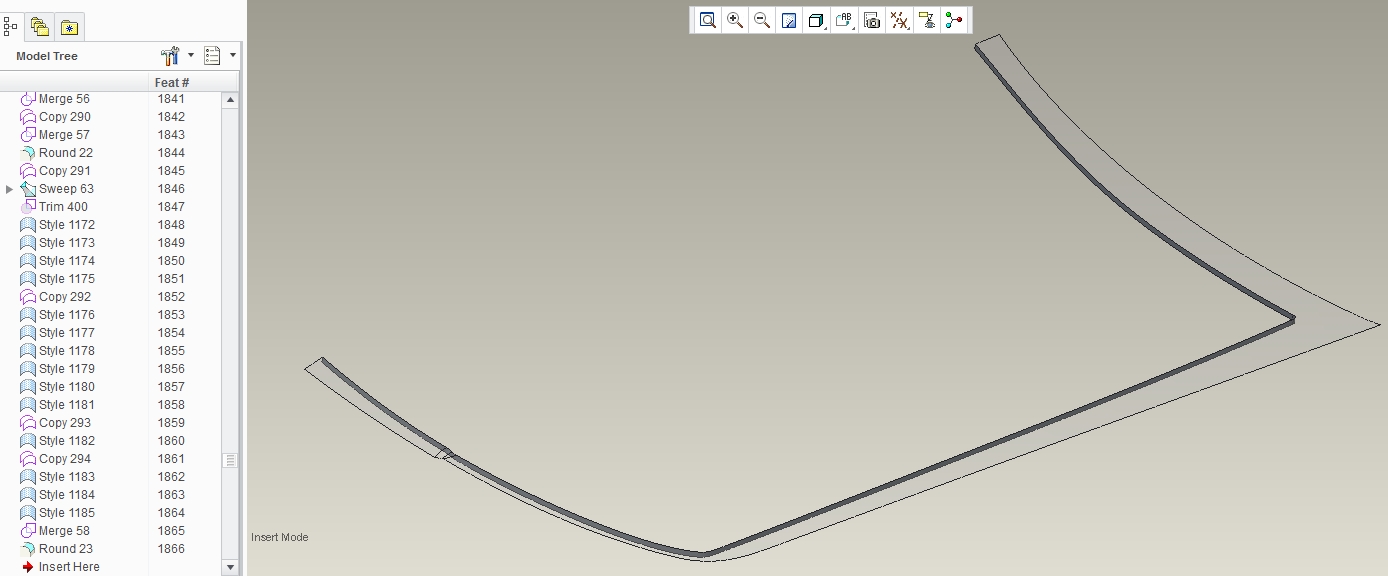The height and width of the screenshot is (576, 1388).
Task: Select the Style 1180 feature icon
Action: 28,387
